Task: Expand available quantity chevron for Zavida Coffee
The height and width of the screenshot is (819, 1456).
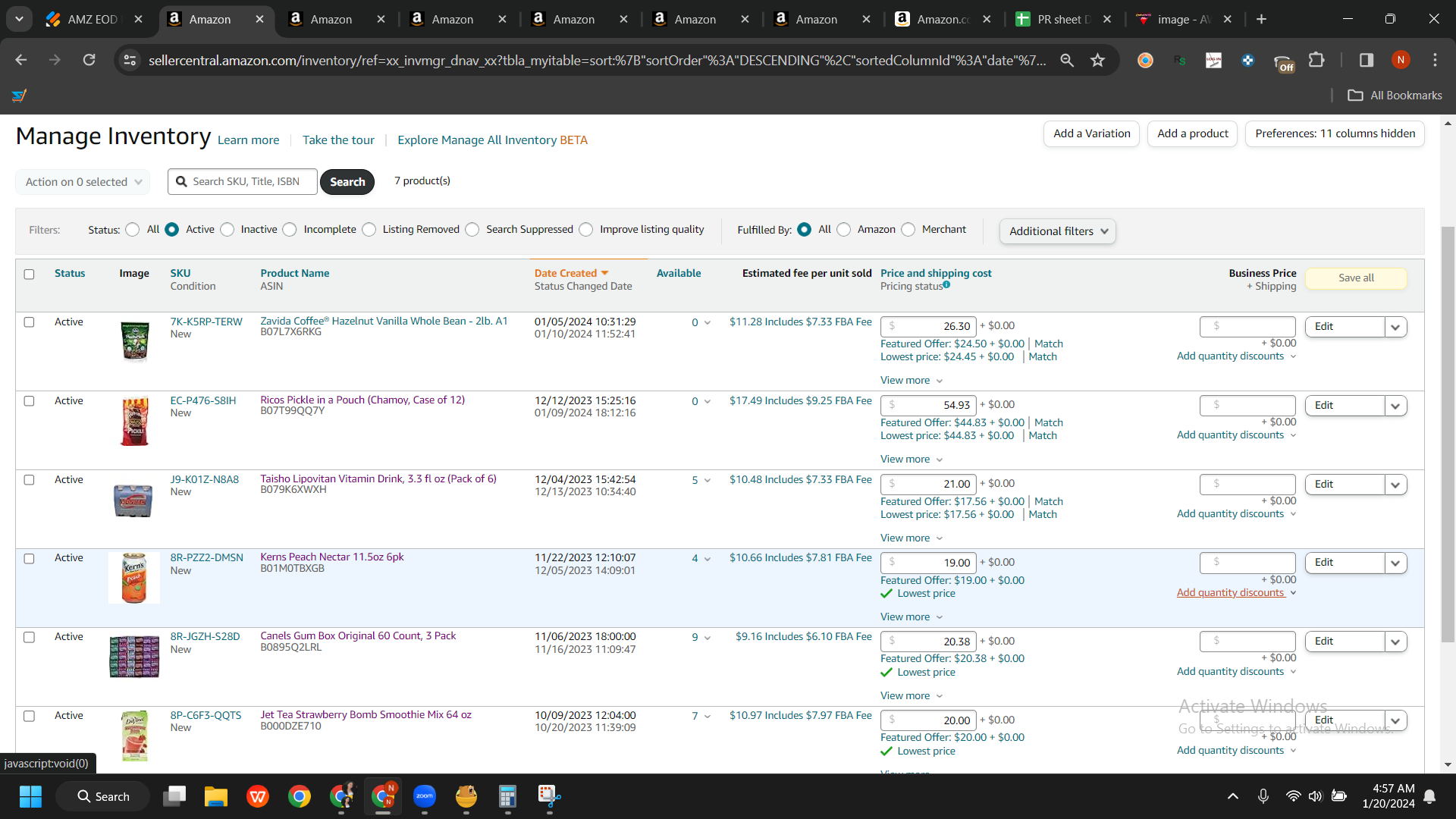Action: click(x=708, y=322)
